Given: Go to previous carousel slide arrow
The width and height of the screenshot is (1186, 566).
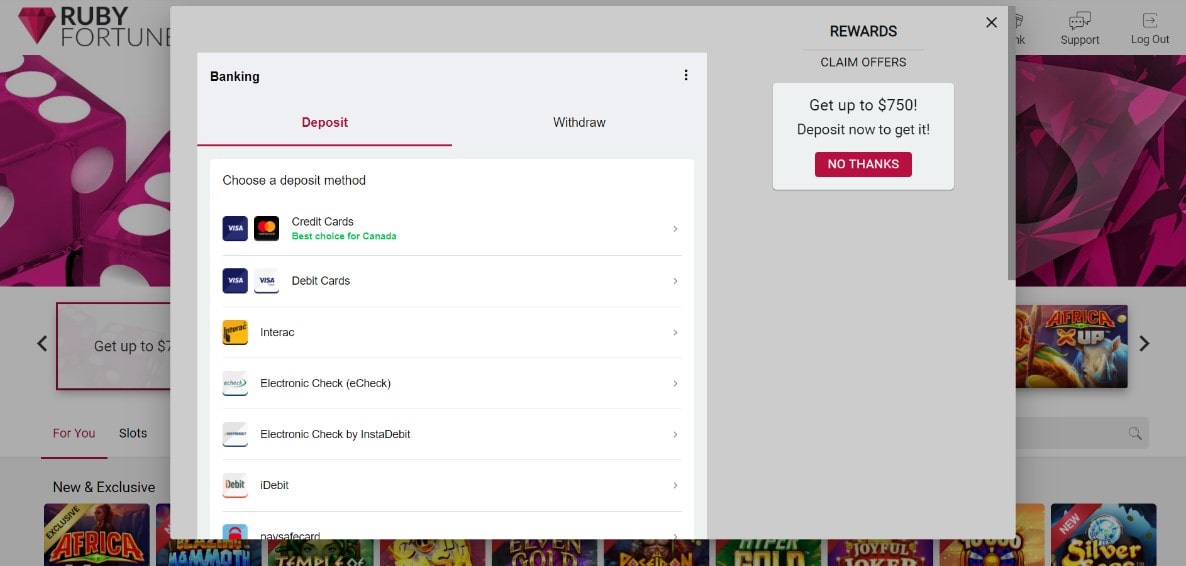Looking at the screenshot, I should coord(42,344).
